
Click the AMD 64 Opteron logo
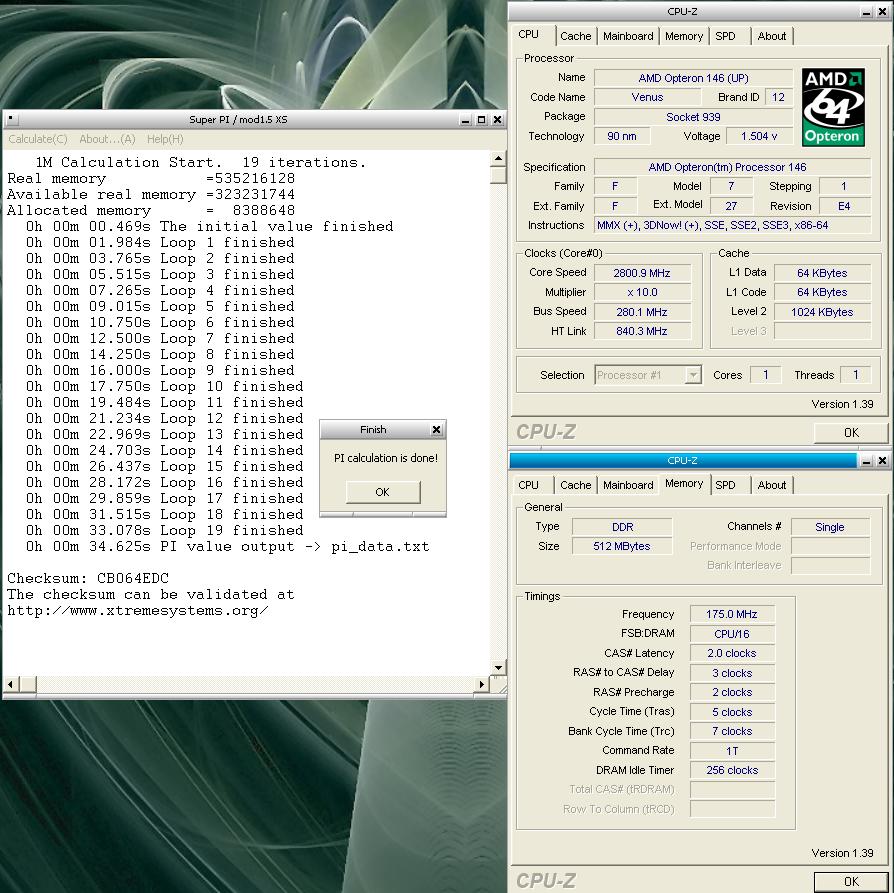pyautogui.click(x=833, y=108)
